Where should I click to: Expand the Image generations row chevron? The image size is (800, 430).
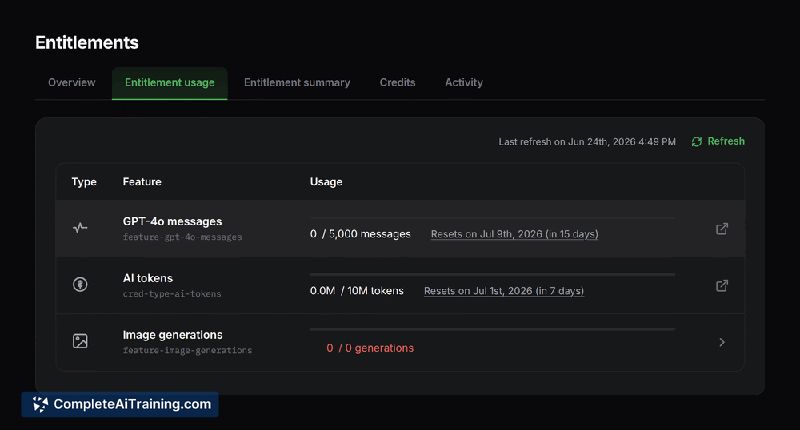click(x=722, y=342)
